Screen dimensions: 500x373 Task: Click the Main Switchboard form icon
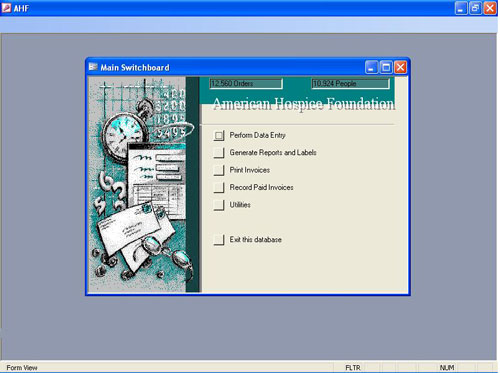tap(93, 67)
